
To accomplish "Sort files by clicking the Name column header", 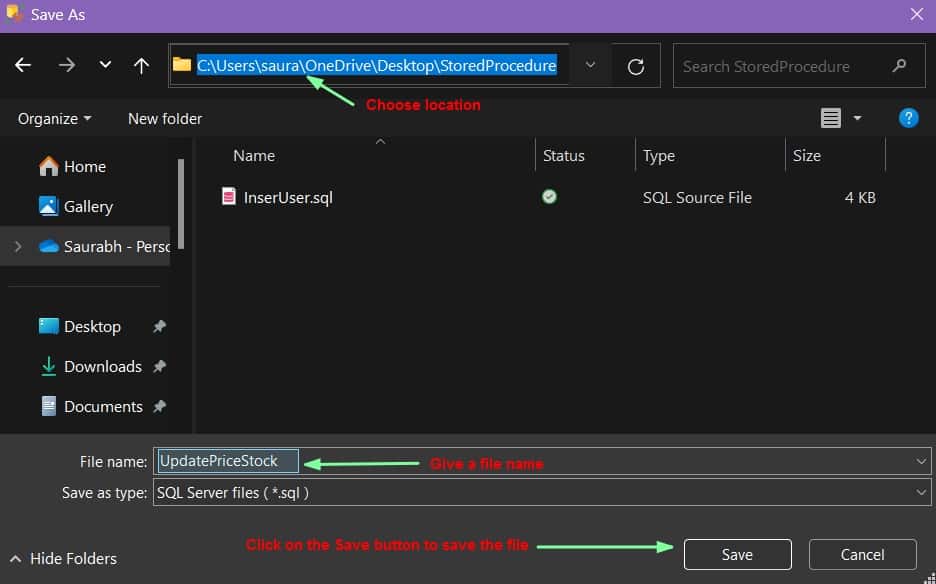I will click(x=253, y=155).
